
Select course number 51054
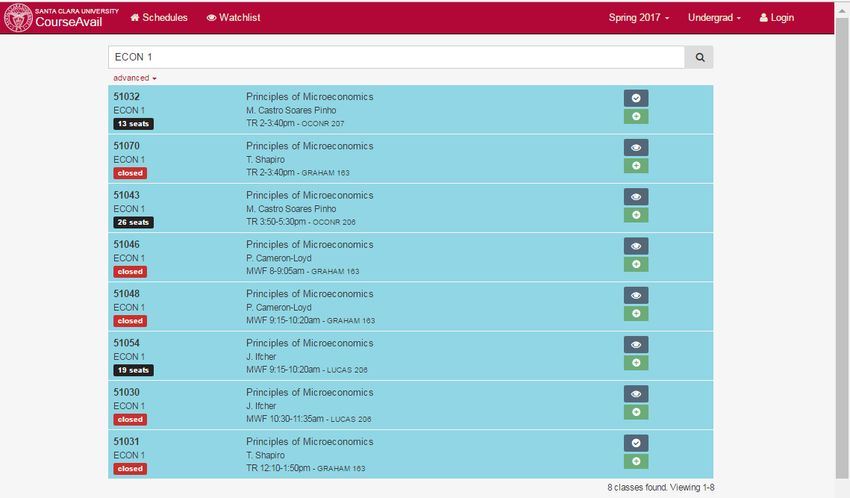tap(126, 343)
